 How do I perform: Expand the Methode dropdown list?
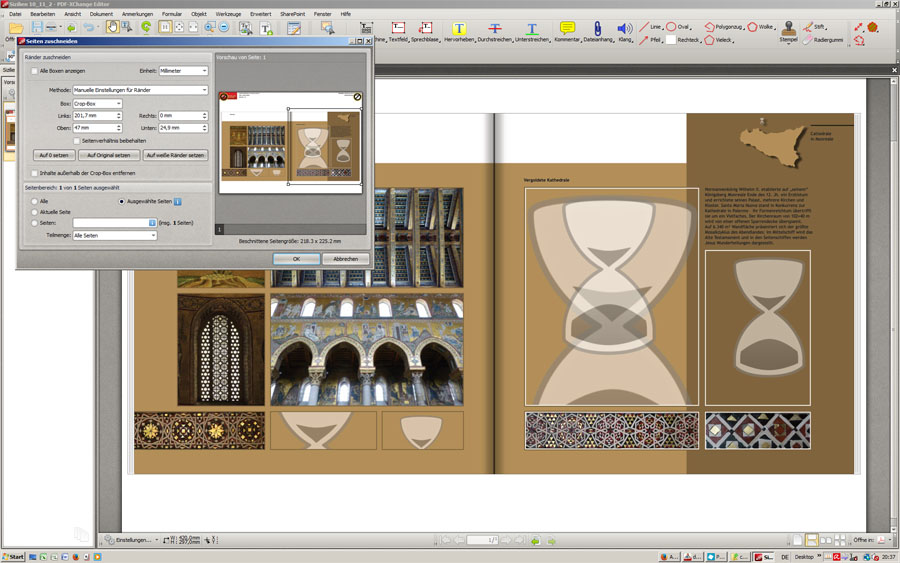pyautogui.click(x=140, y=90)
